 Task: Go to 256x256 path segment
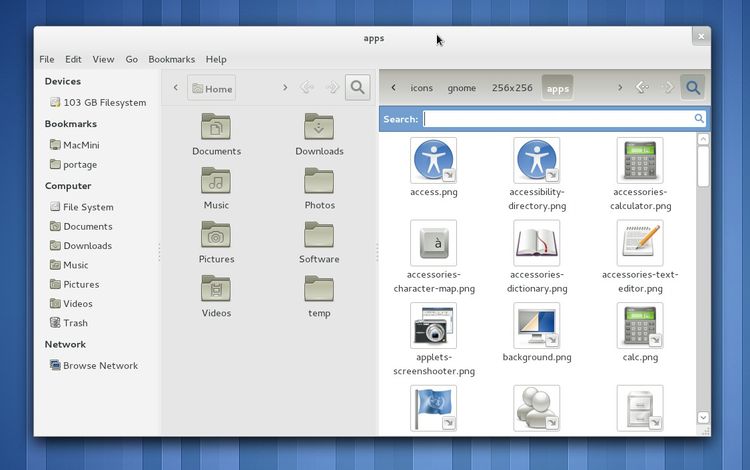(511, 88)
